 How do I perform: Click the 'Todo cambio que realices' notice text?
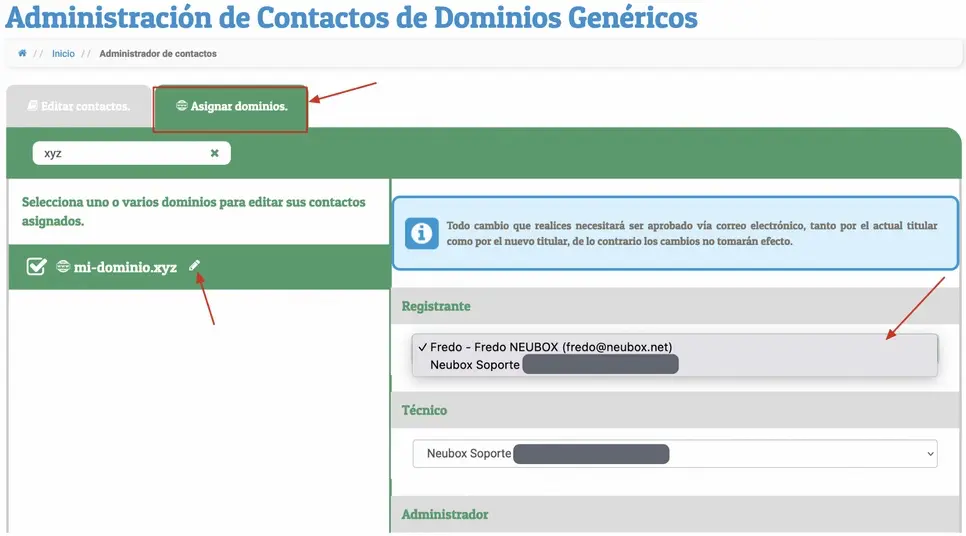(x=691, y=233)
